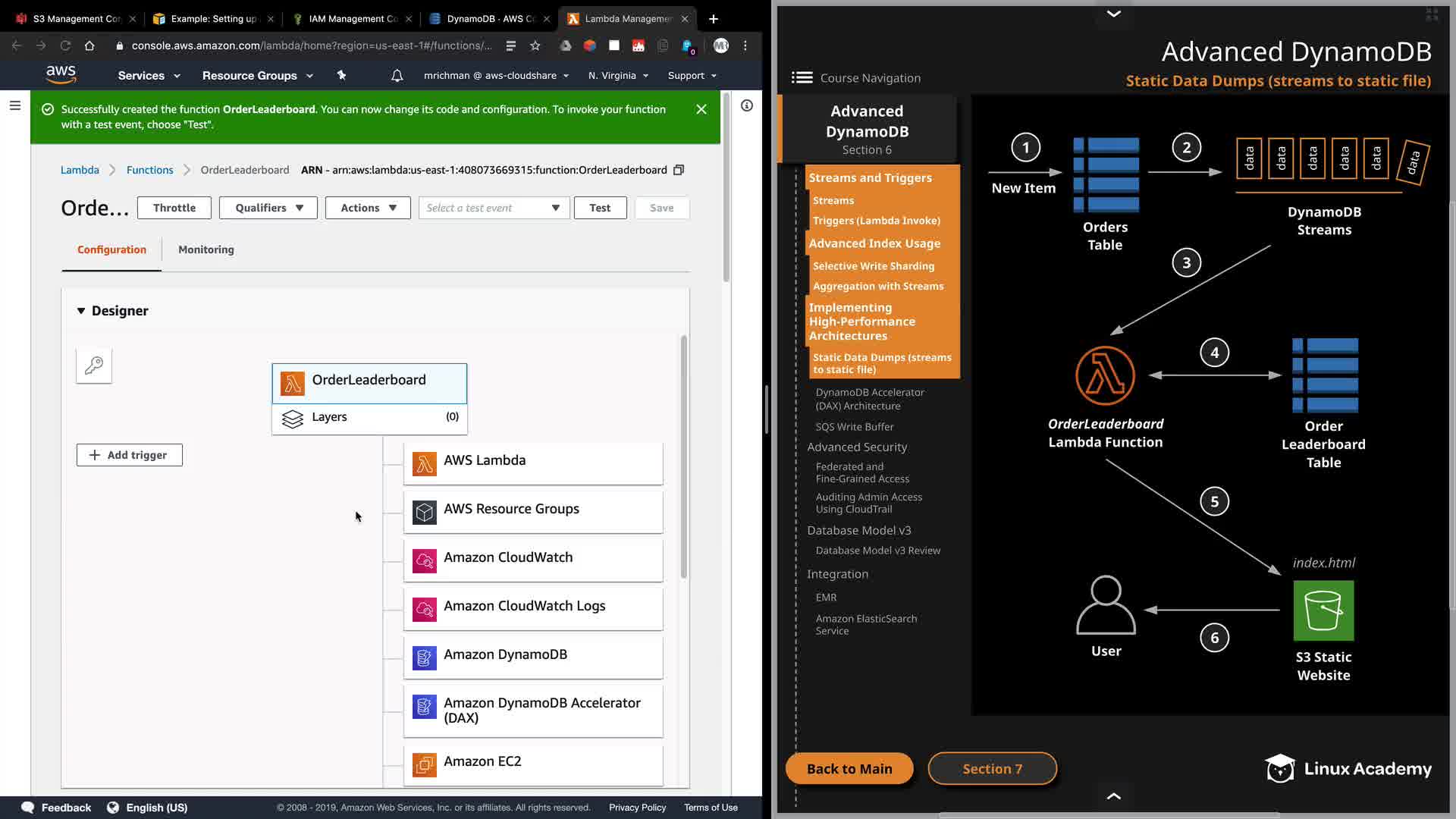Collapse the Designer section
This screenshot has height=819, width=1456.
point(81,311)
